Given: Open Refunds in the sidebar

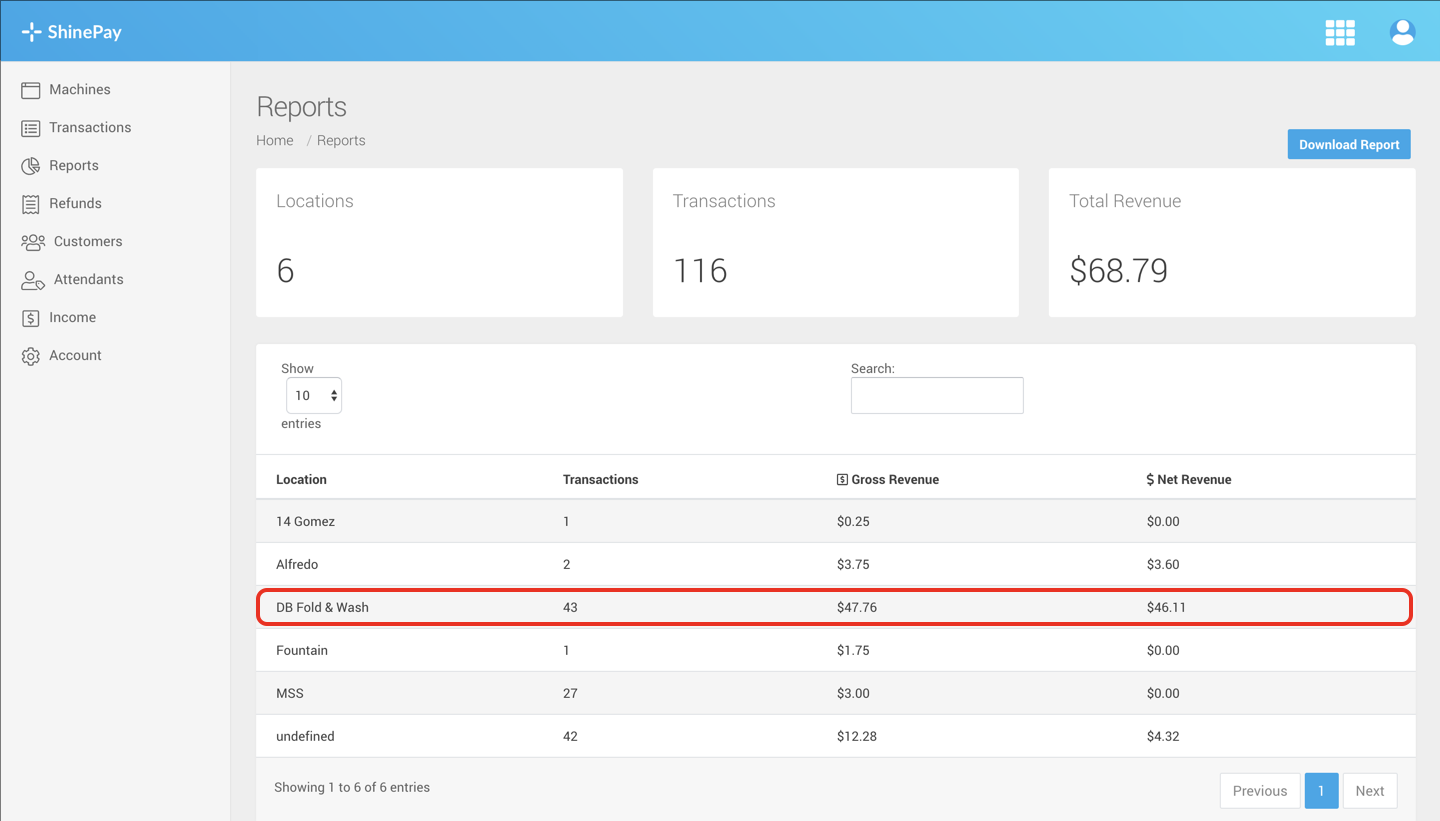Looking at the screenshot, I should point(75,203).
